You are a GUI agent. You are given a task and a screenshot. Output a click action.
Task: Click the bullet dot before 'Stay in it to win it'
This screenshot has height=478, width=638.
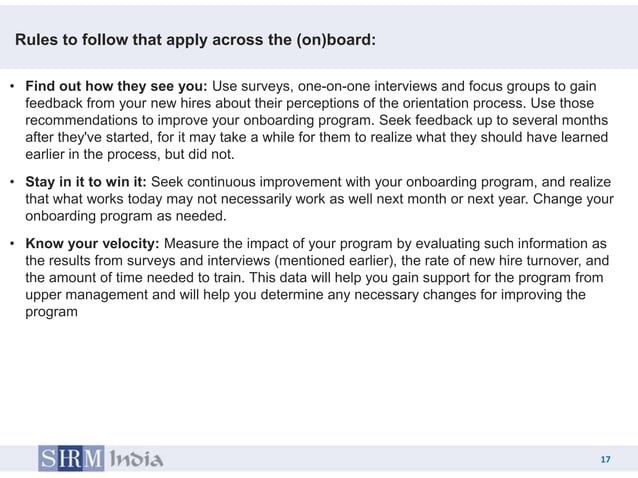[x=13, y=183]
